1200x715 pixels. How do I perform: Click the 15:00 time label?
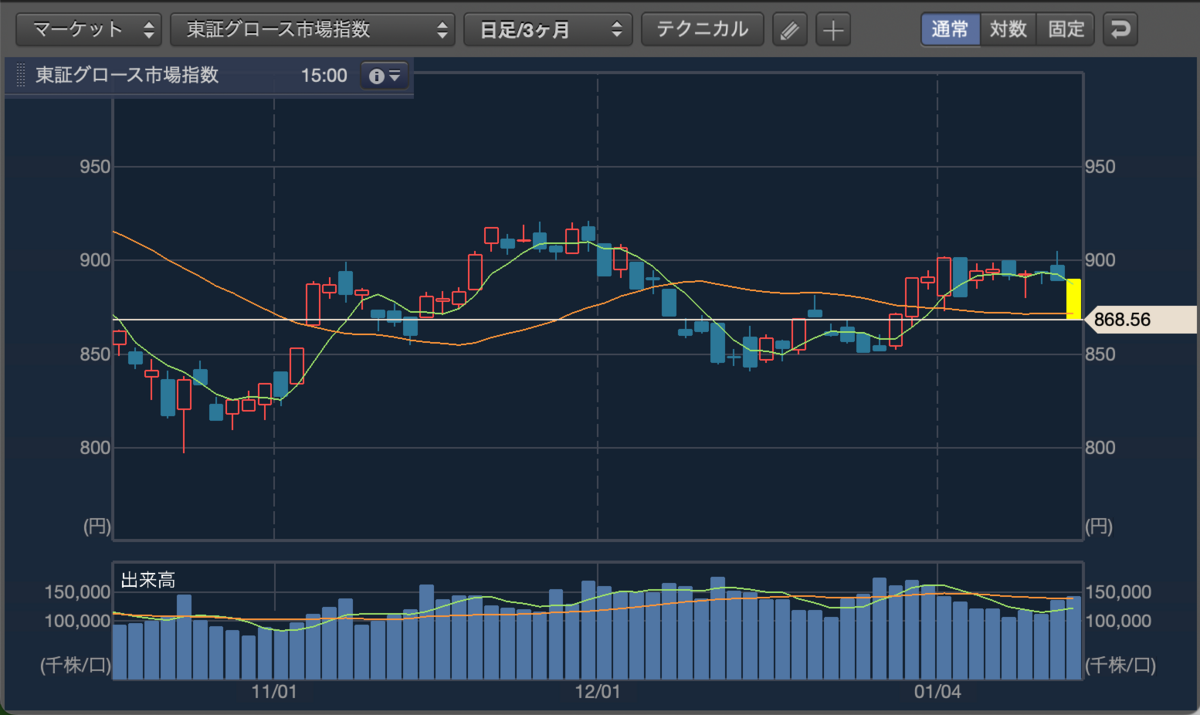[323, 76]
